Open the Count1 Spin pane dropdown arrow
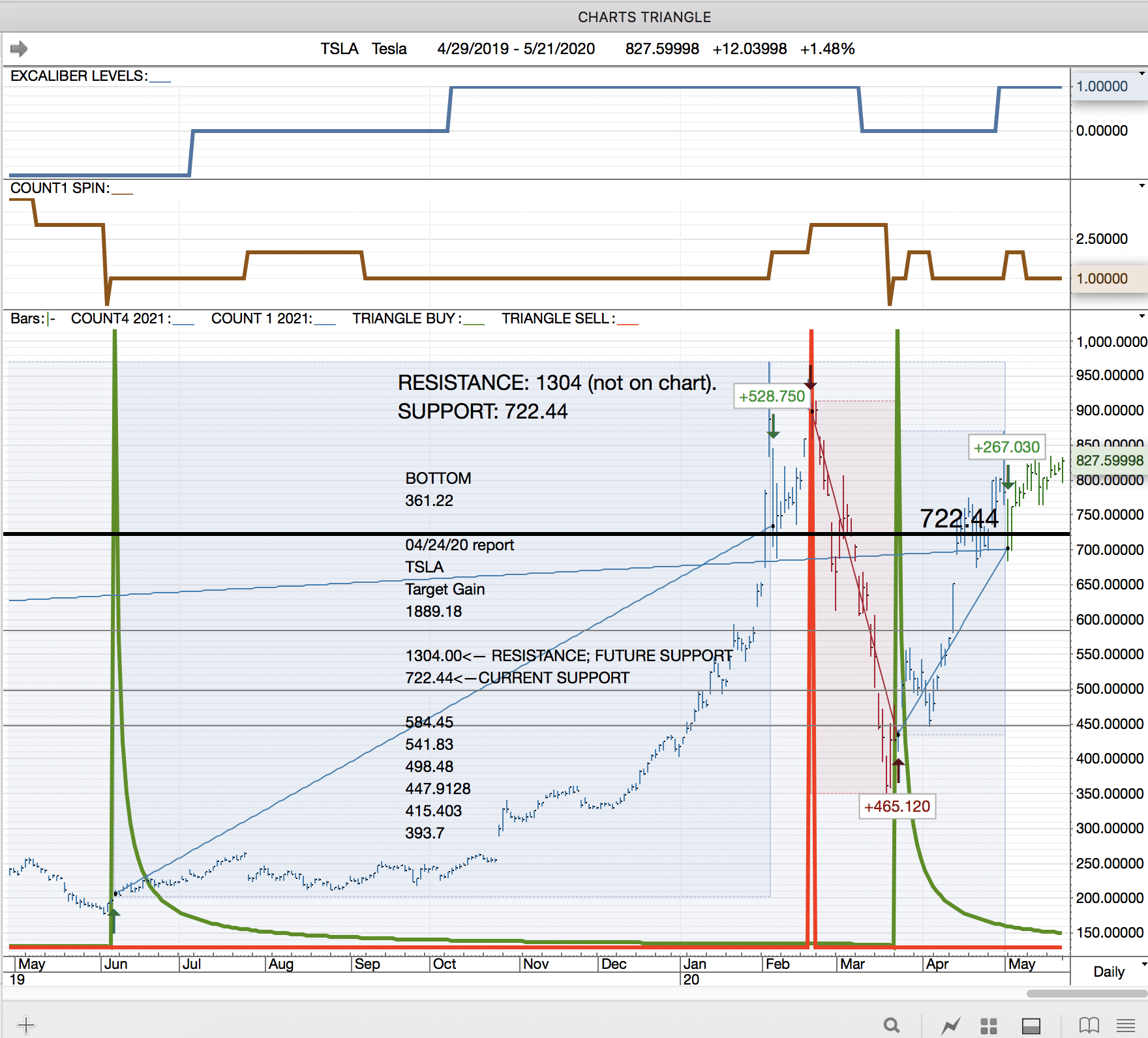 (1141, 186)
